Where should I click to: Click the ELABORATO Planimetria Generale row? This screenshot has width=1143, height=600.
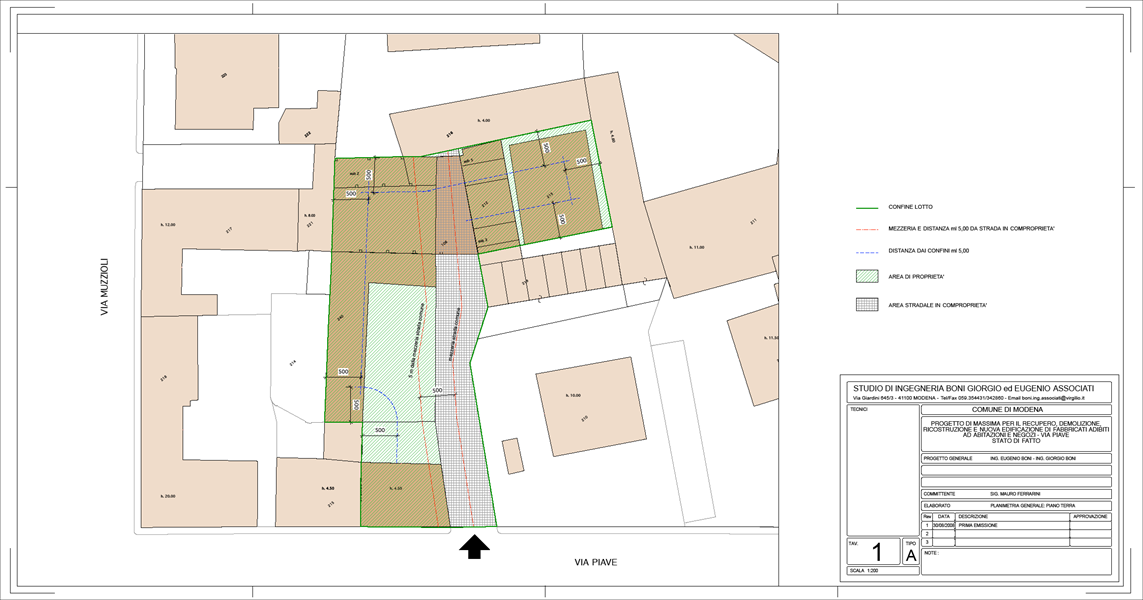pos(1015,506)
